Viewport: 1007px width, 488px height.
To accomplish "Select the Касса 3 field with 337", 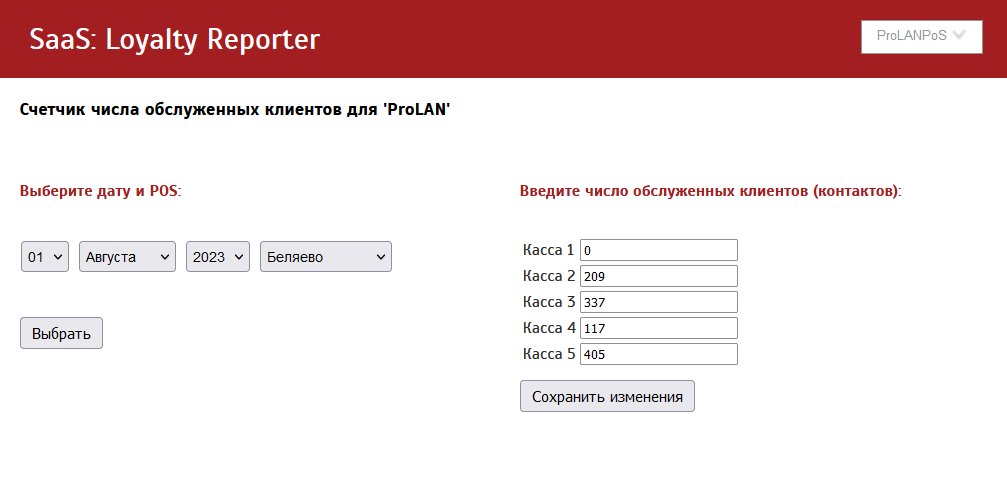I will click(x=659, y=302).
